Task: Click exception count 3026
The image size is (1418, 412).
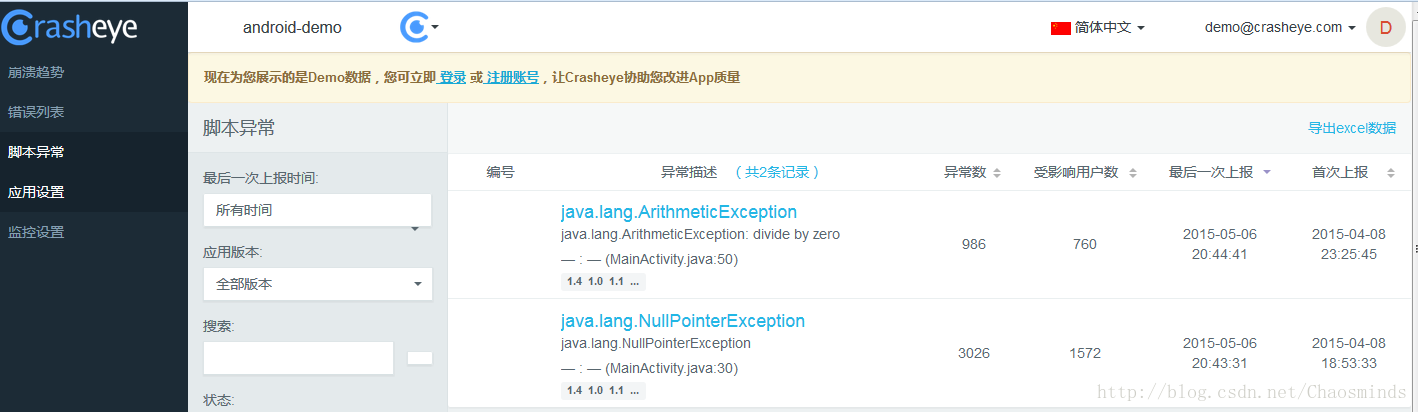Action: coord(973,353)
